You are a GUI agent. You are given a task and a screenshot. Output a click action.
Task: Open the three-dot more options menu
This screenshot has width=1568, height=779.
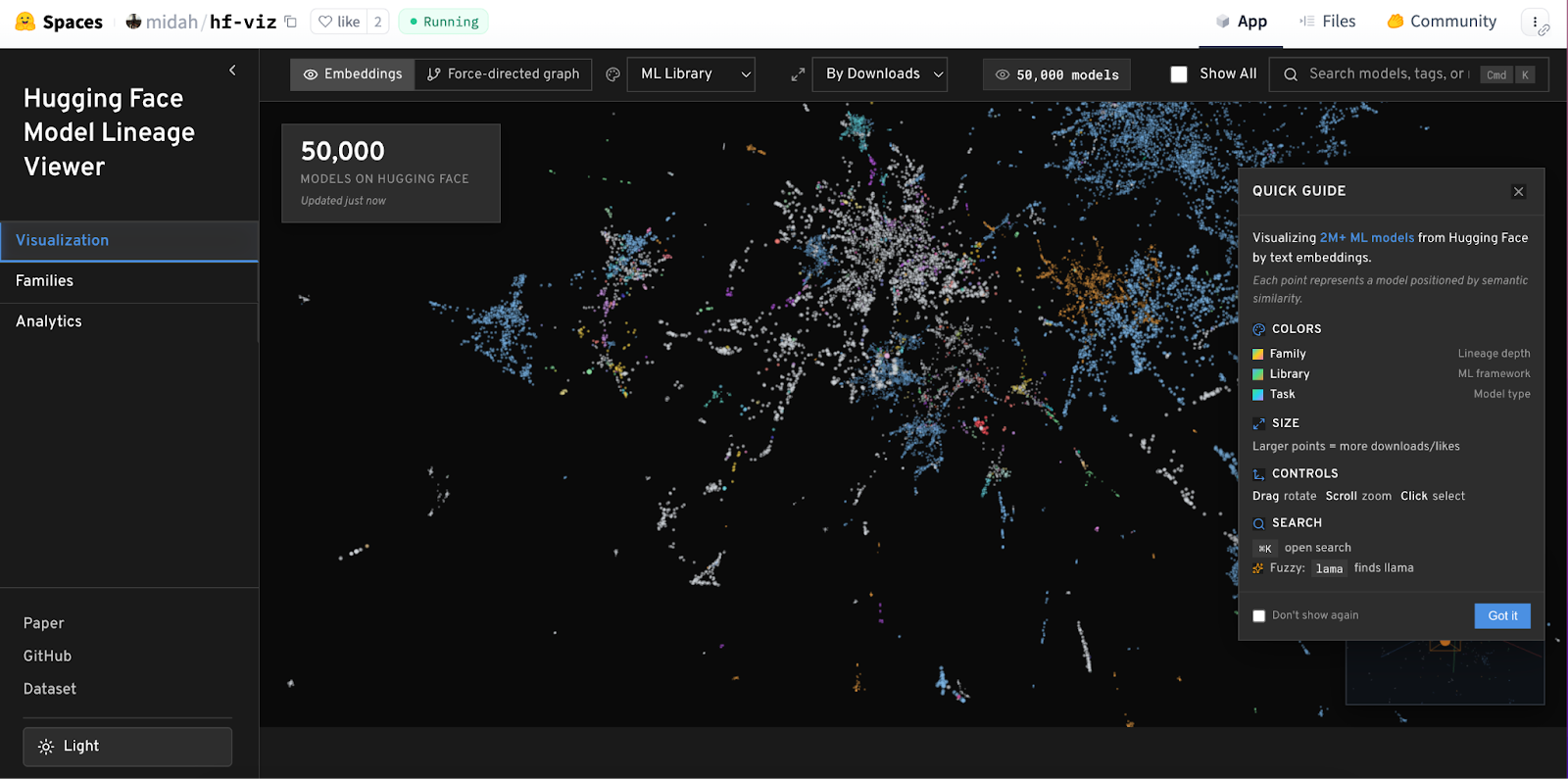[x=1535, y=22]
